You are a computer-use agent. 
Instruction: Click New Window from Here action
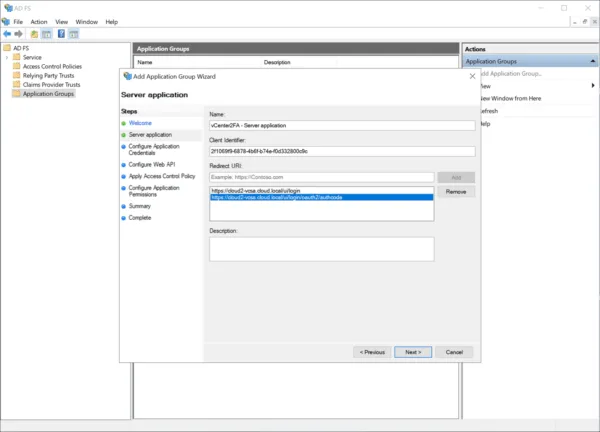tap(510, 98)
